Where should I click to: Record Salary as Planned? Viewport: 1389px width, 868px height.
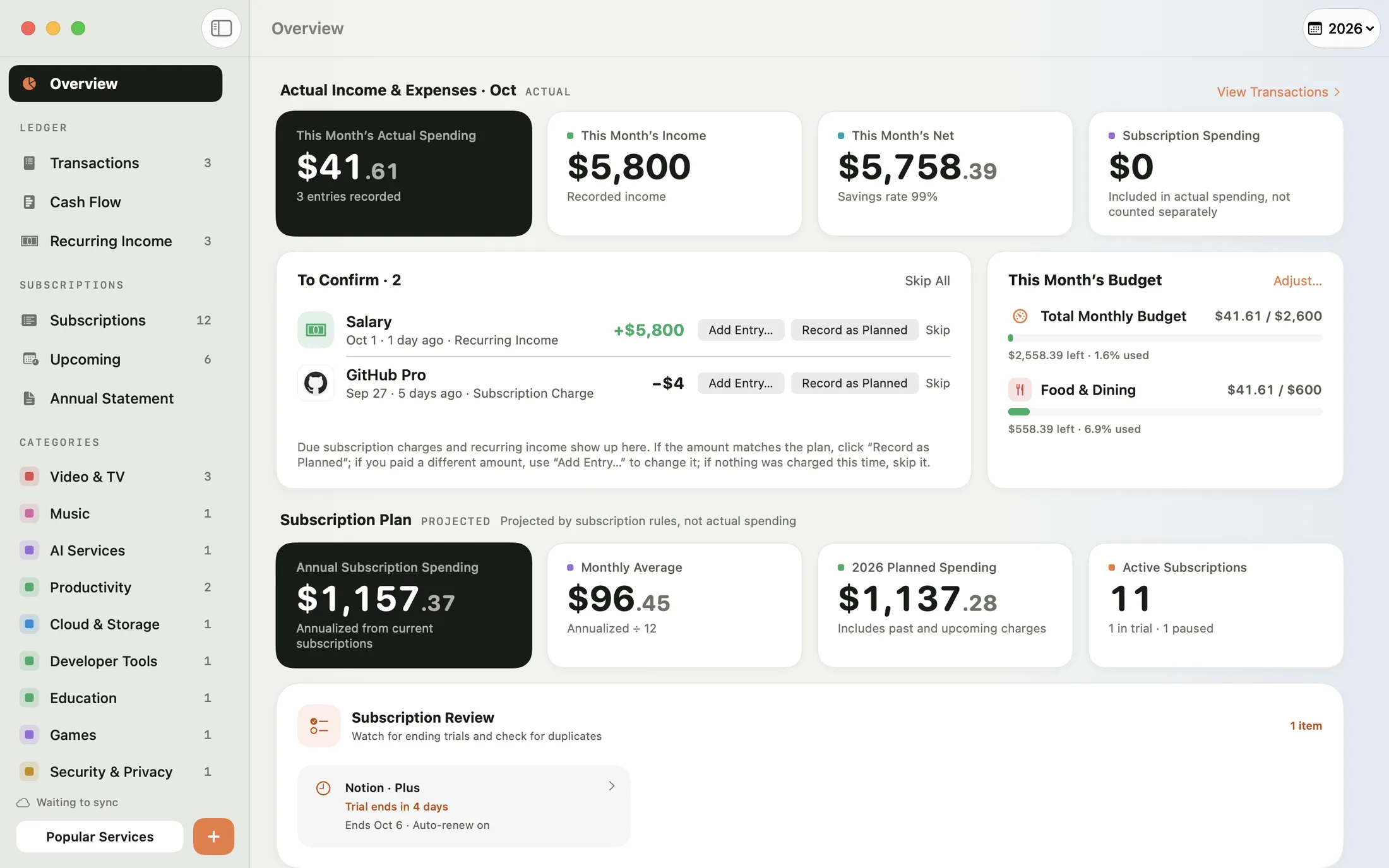click(854, 330)
